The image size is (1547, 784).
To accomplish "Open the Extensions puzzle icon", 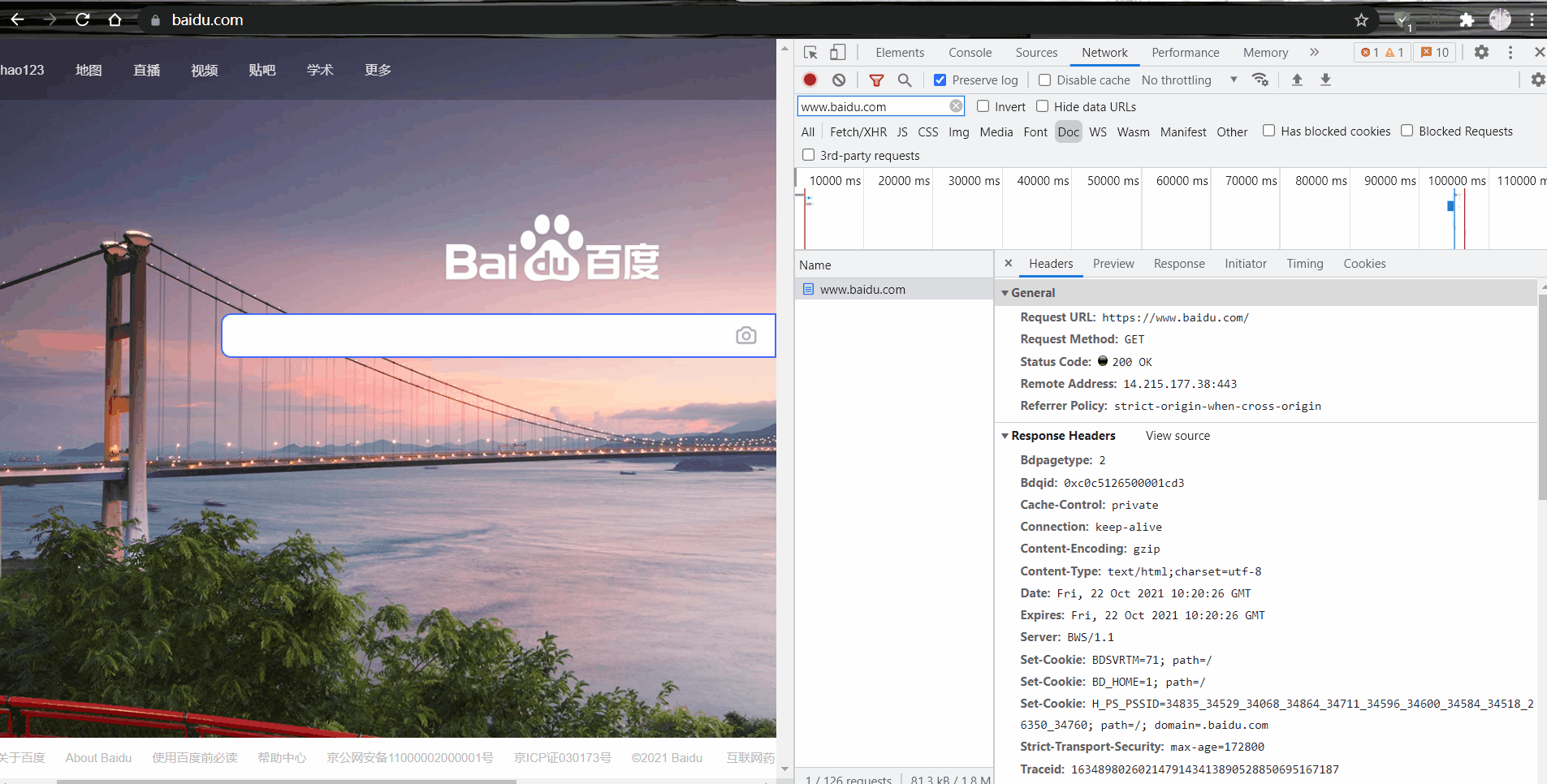I will click(x=1467, y=20).
